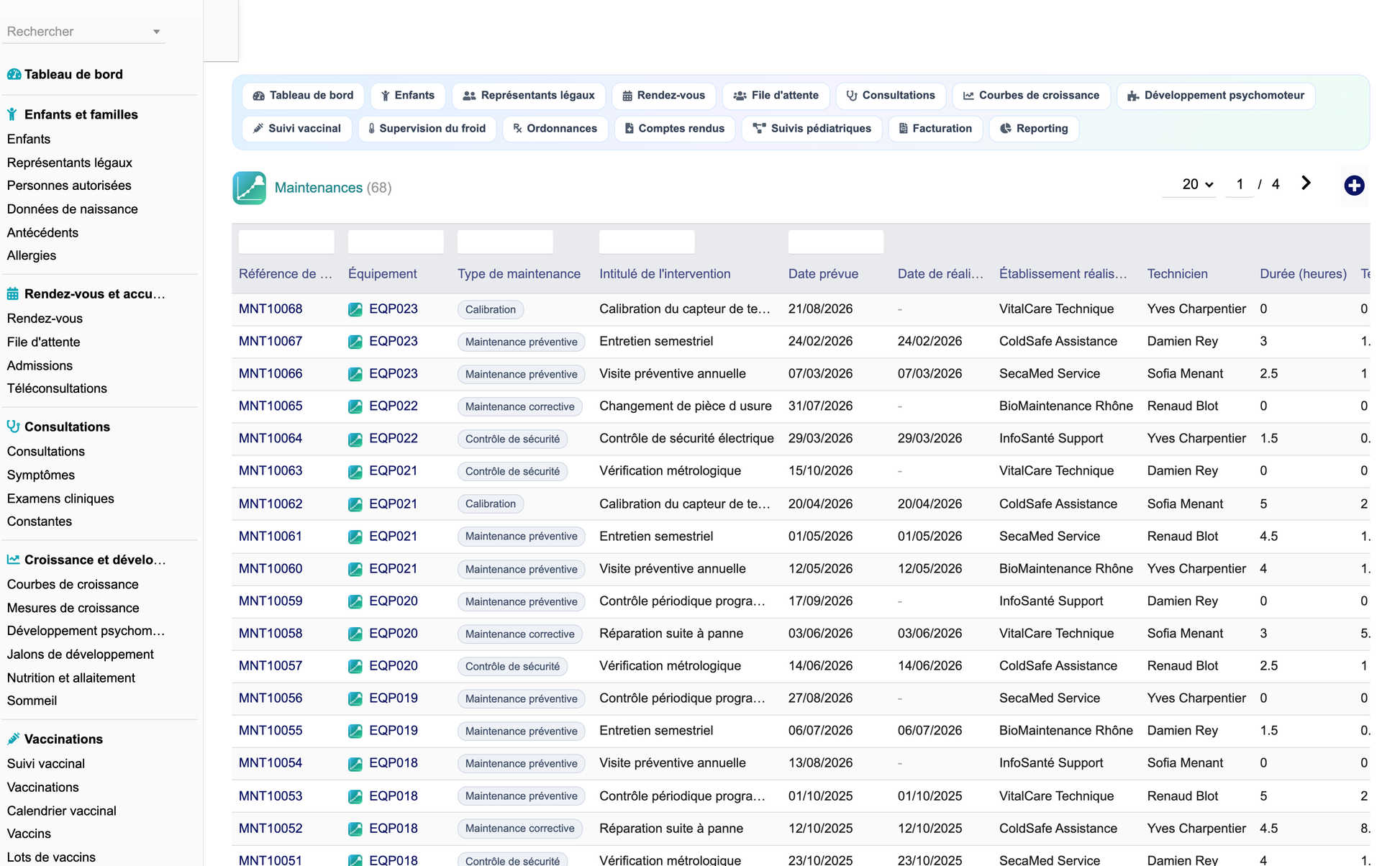This screenshot has height=866, width=1400.
Task: Click equipment icon in row MNT10066
Action: [355, 374]
